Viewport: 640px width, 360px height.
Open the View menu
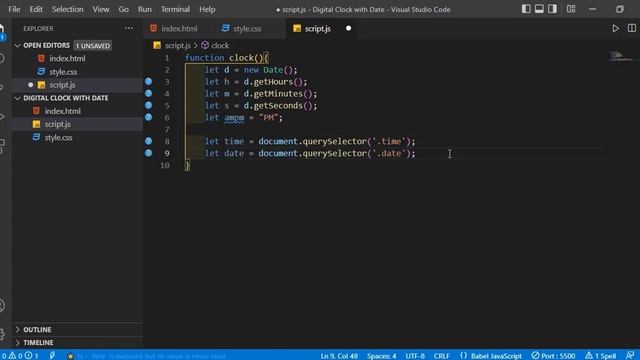(x=100, y=9)
